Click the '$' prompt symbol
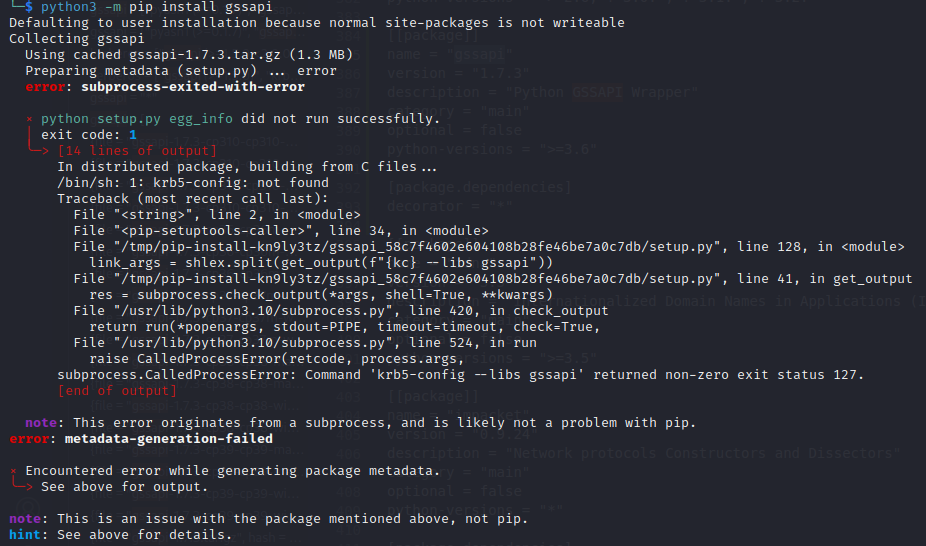Image resolution: width=926 pixels, height=546 pixels. (28, 7)
